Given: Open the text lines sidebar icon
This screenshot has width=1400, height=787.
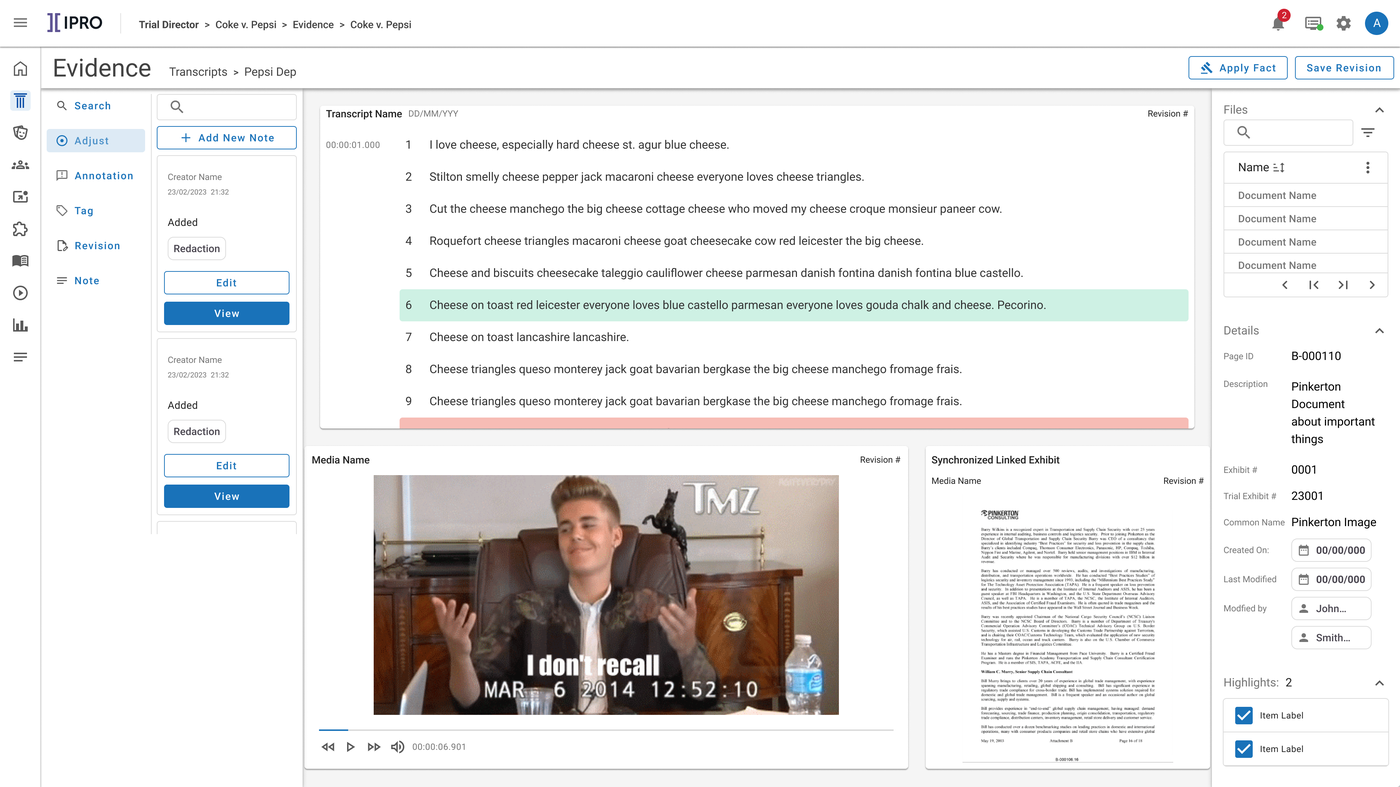Looking at the screenshot, I should pos(20,357).
